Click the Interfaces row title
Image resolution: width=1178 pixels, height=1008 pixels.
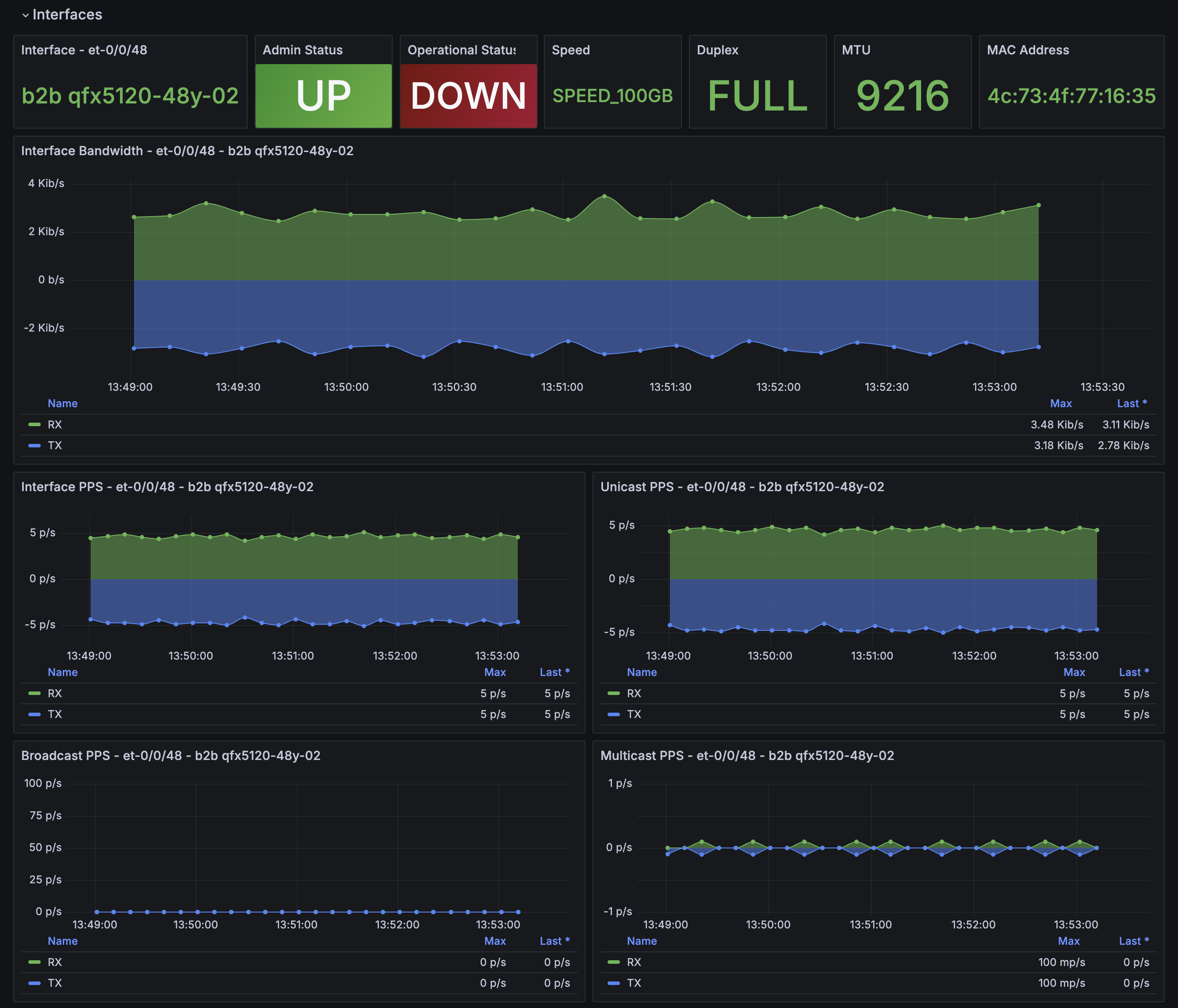click(67, 15)
